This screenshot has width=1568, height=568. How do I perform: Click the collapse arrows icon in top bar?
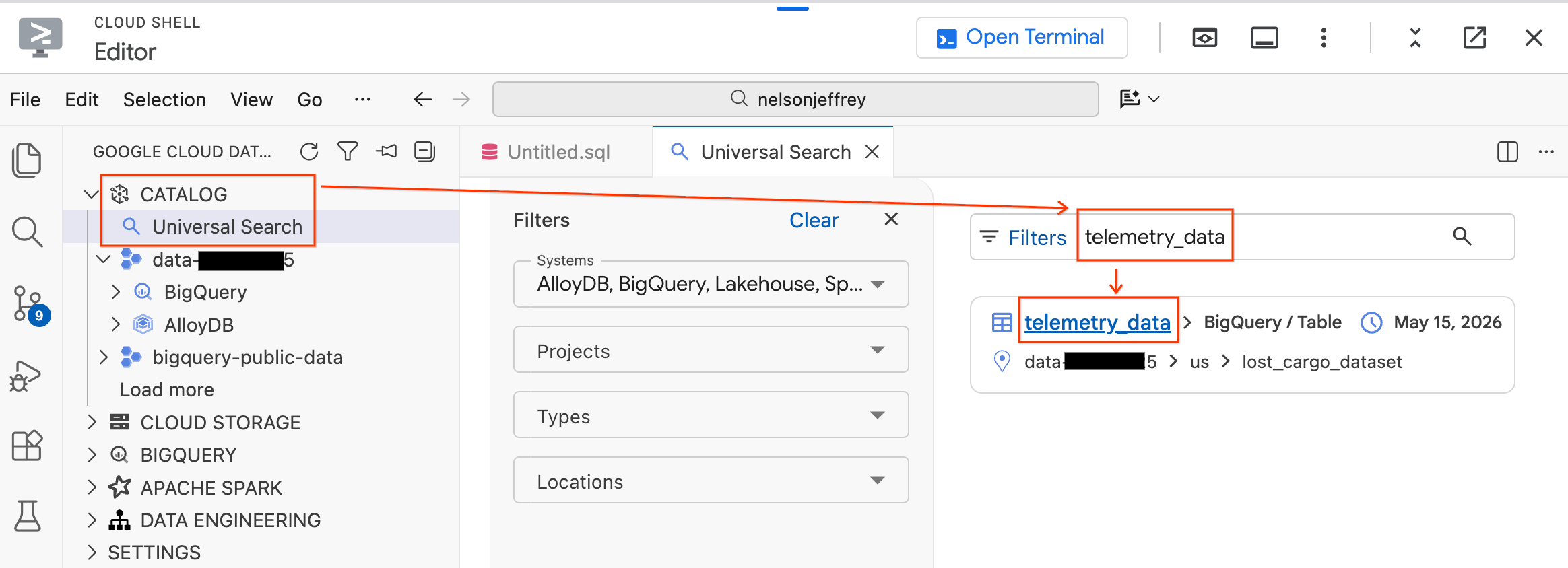pyautogui.click(x=1415, y=38)
